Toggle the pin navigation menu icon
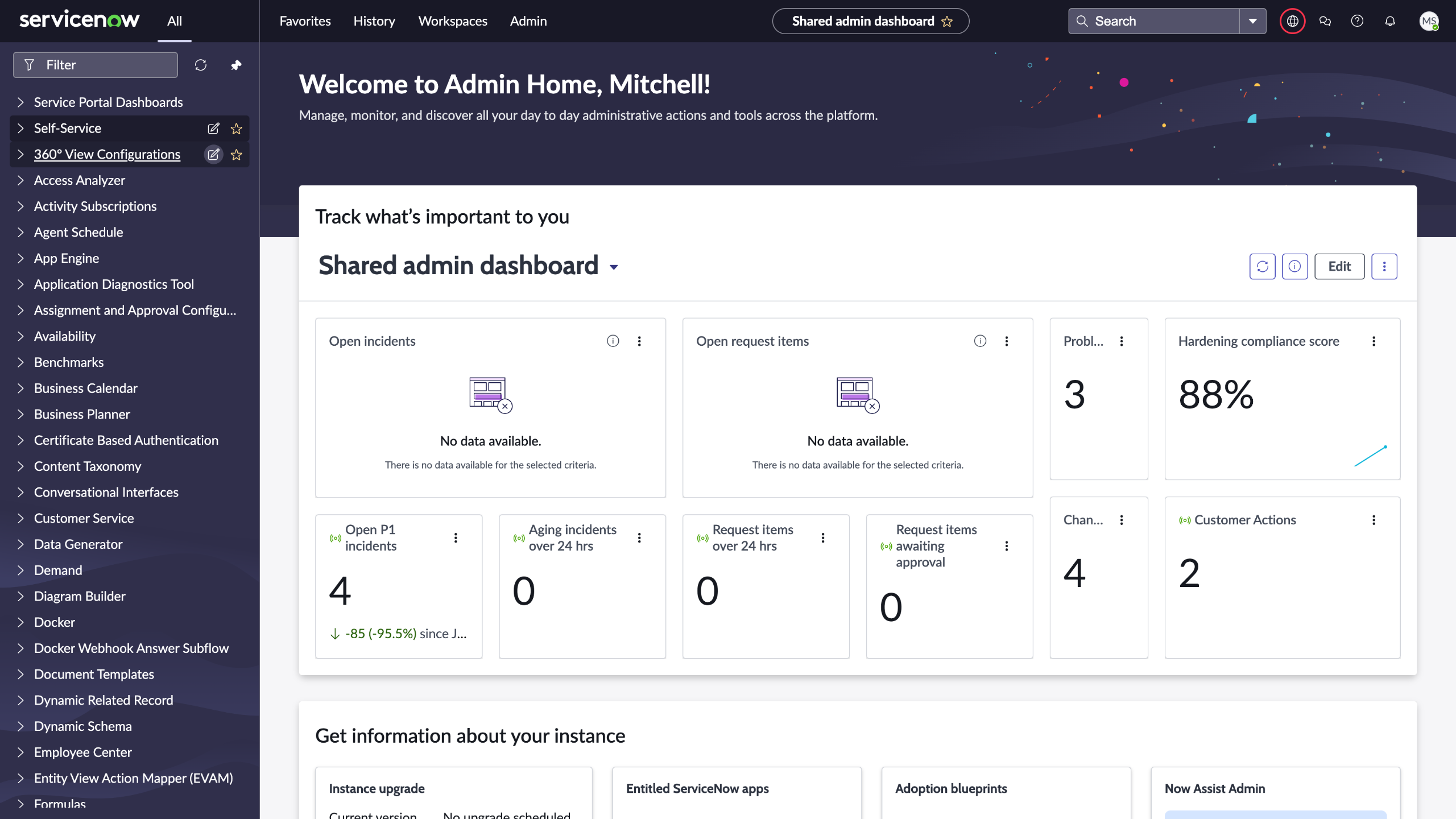1456x819 pixels. [236, 65]
